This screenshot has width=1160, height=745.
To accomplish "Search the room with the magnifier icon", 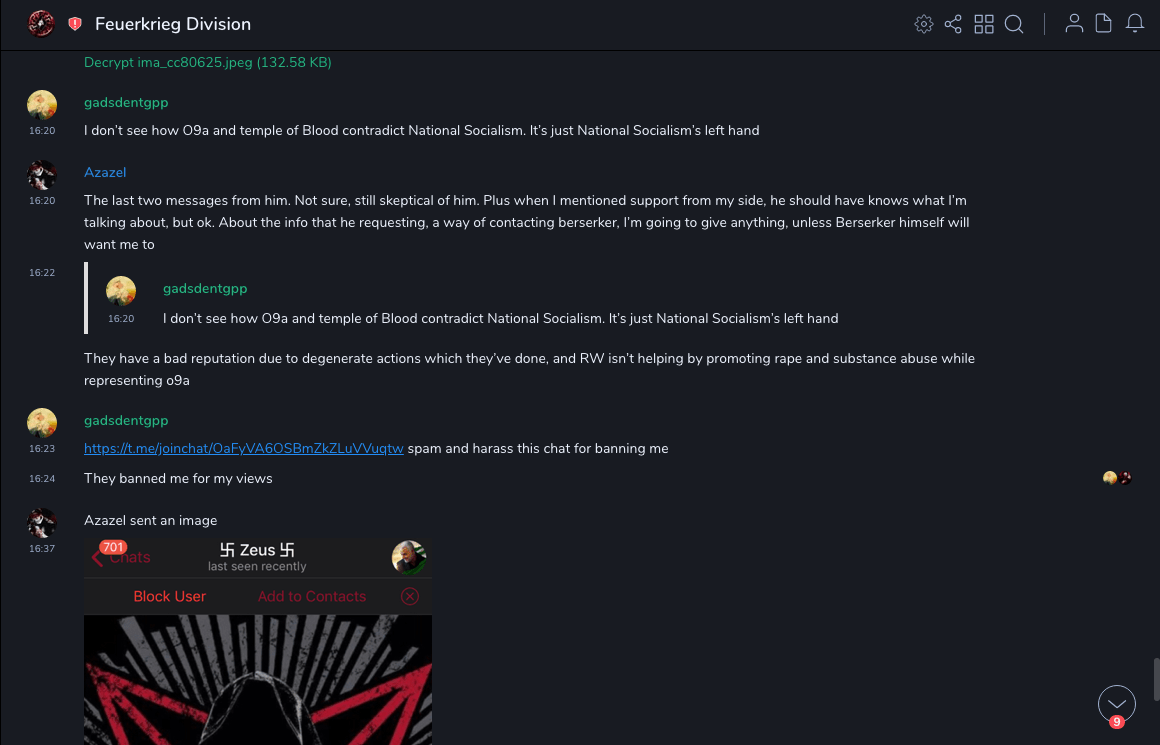I will (1014, 24).
